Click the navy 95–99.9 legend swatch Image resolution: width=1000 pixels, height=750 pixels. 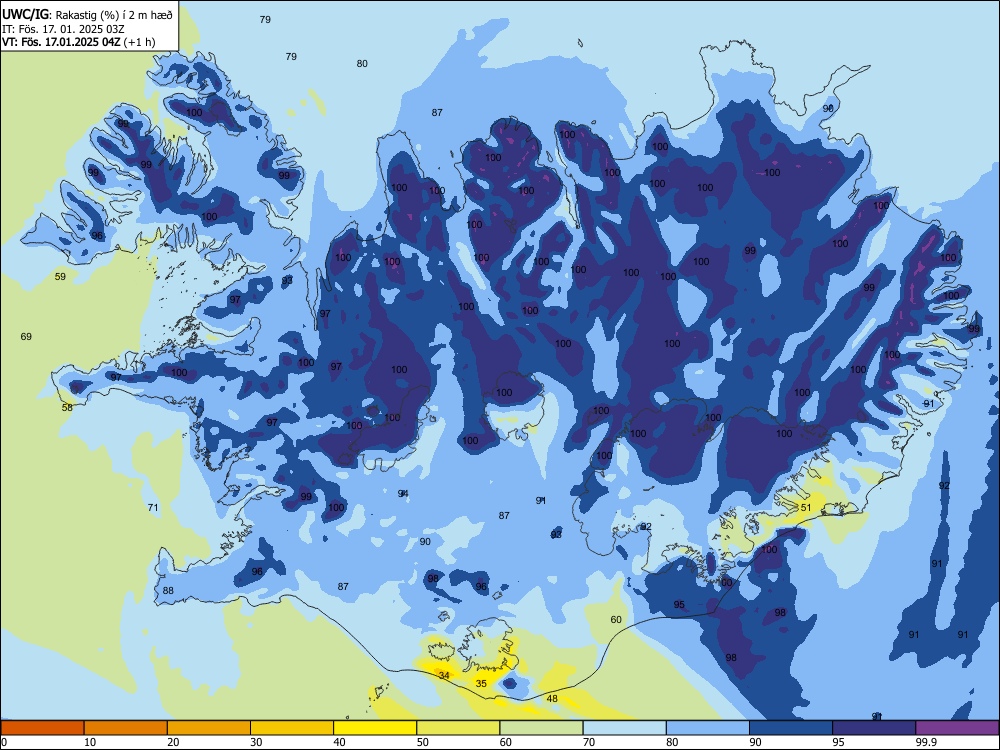click(874, 728)
